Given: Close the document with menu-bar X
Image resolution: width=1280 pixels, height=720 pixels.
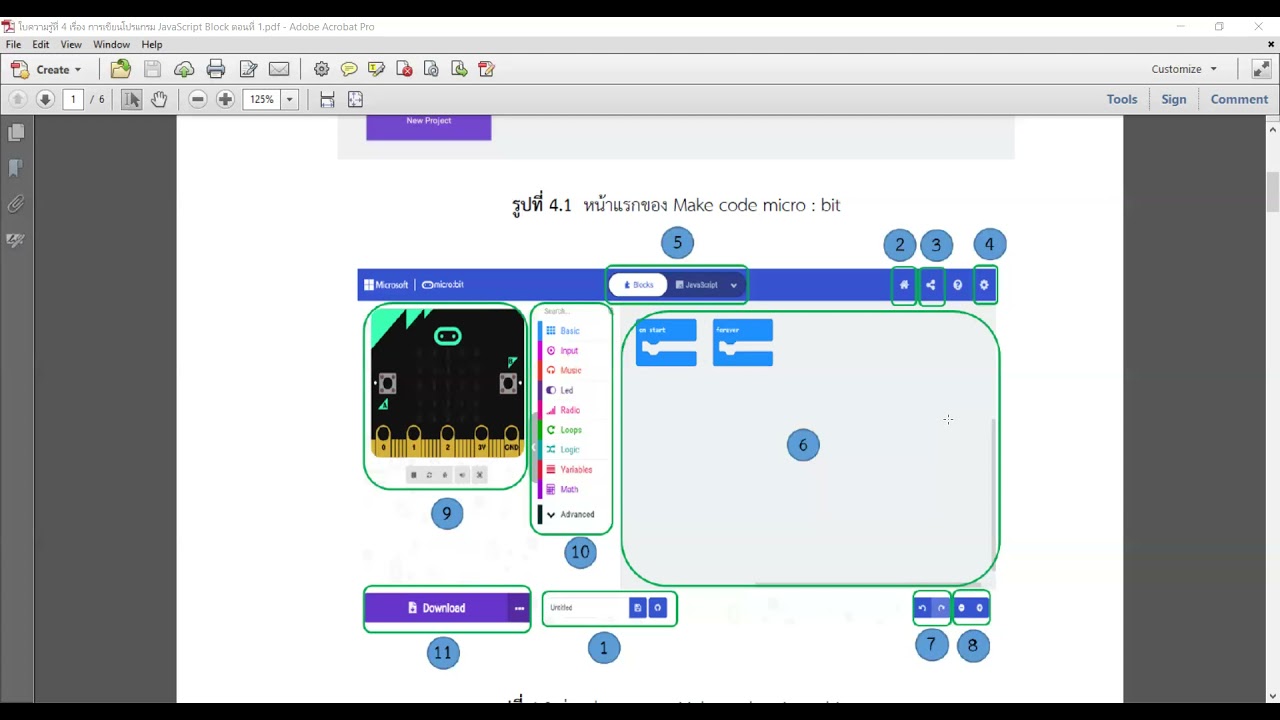Looking at the screenshot, I should tap(1272, 45).
